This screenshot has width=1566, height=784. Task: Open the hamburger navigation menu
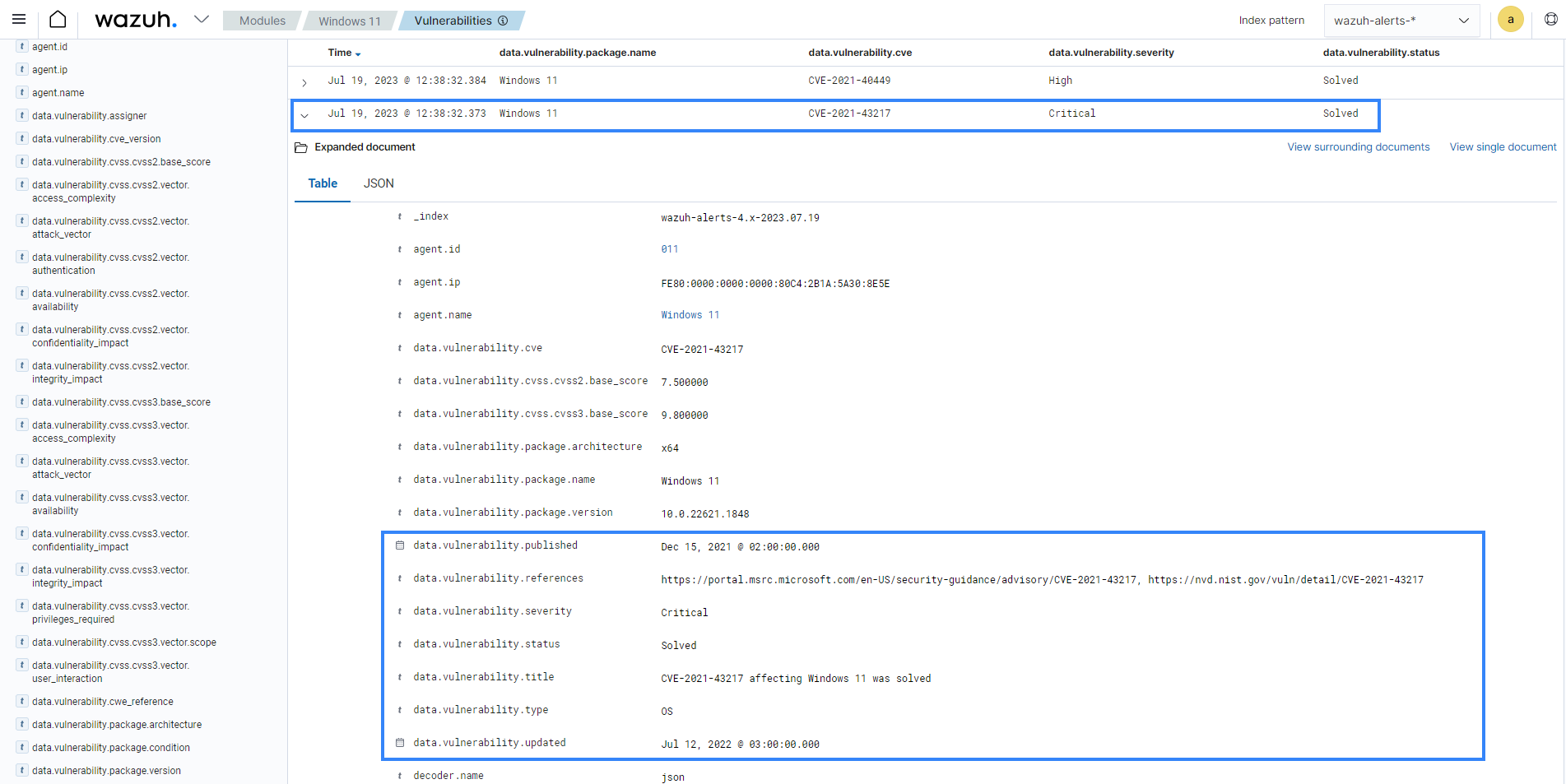[x=19, y=20]
